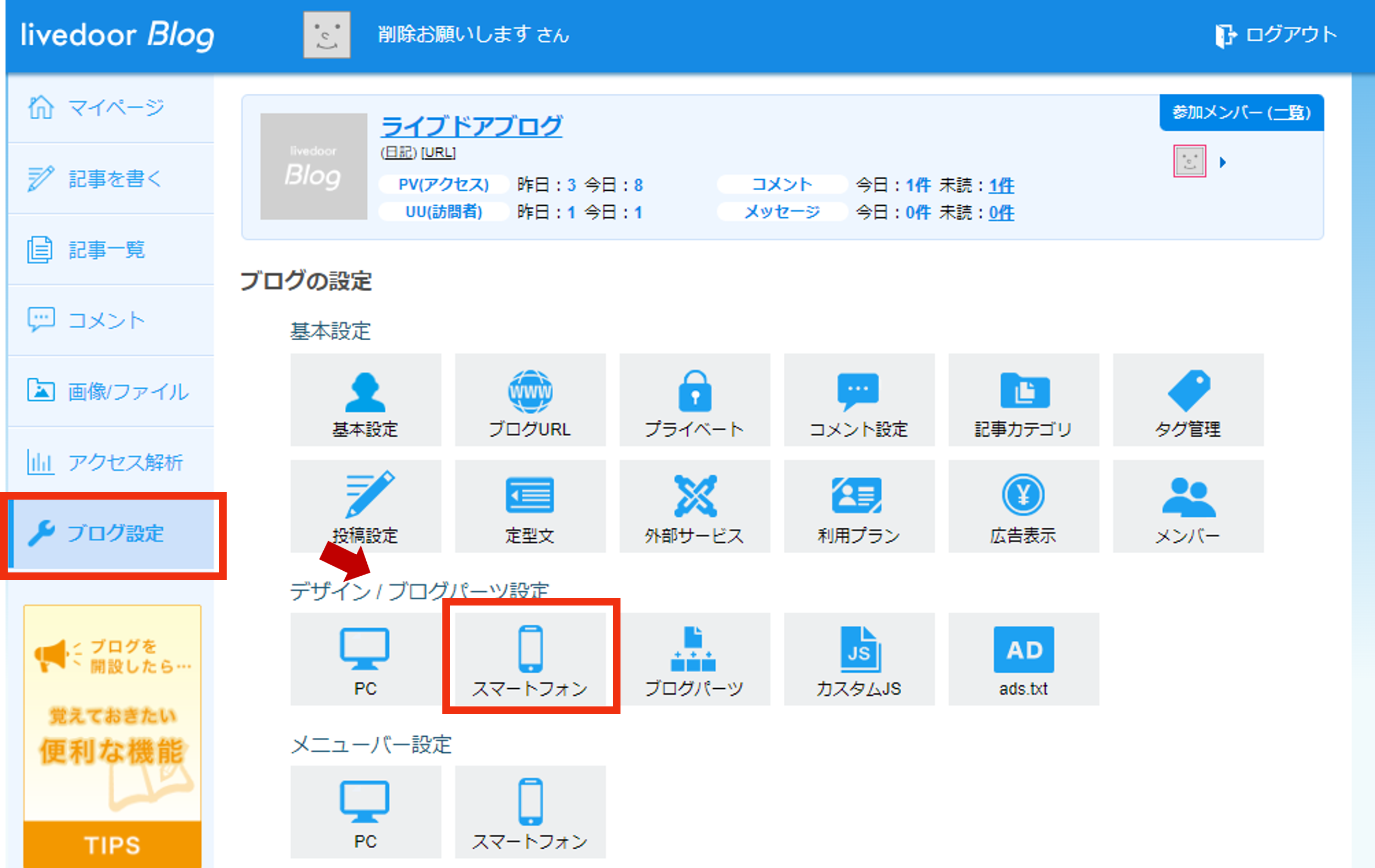Open the 外部サービス tile
Image resolution: width=1375 pixels, height=868 pixels.
694,506
